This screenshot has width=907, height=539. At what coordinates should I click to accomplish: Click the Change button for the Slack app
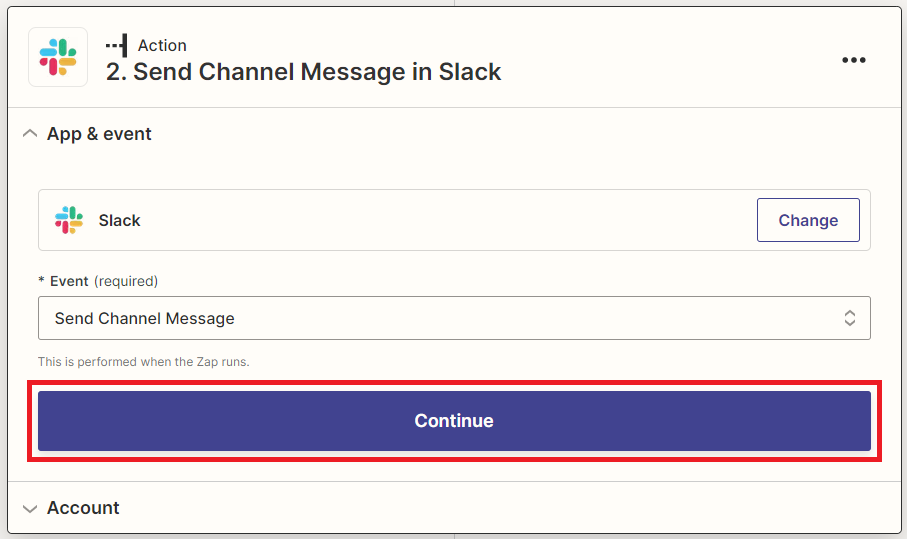[x=808, y=220]
